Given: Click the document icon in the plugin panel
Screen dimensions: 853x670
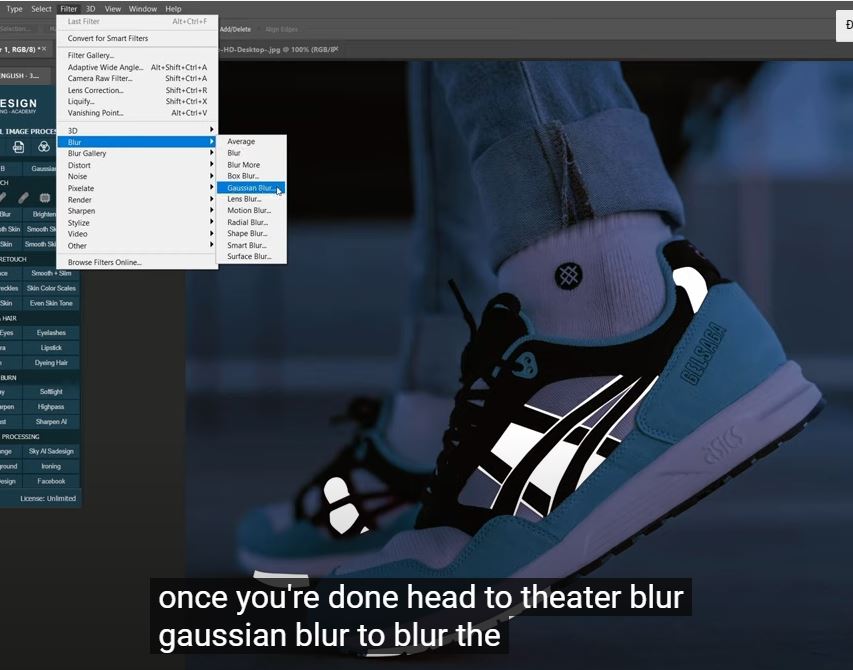Looking at the screenshot, I should tap(19, 147).
